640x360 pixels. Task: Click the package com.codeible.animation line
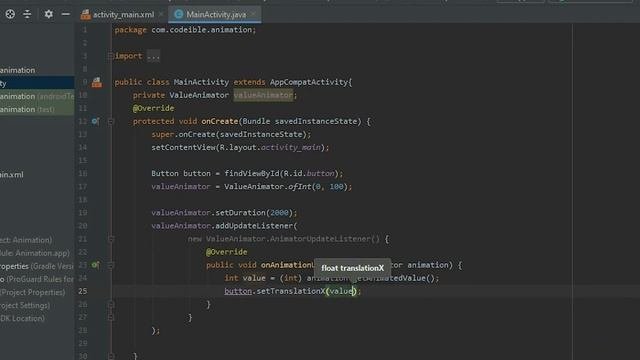click(x=185, y=30)
